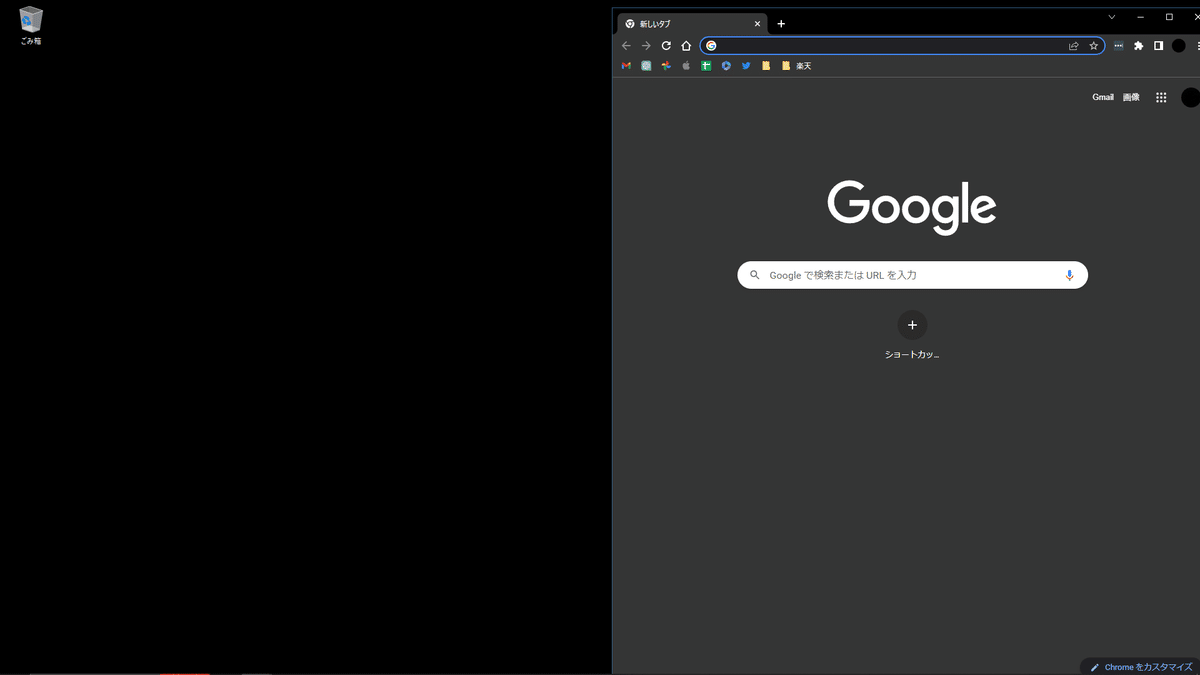The width and height of the screenshot is (1200, 675).
Task: Open a new tab with the plus button
Action: pos(781,24)
